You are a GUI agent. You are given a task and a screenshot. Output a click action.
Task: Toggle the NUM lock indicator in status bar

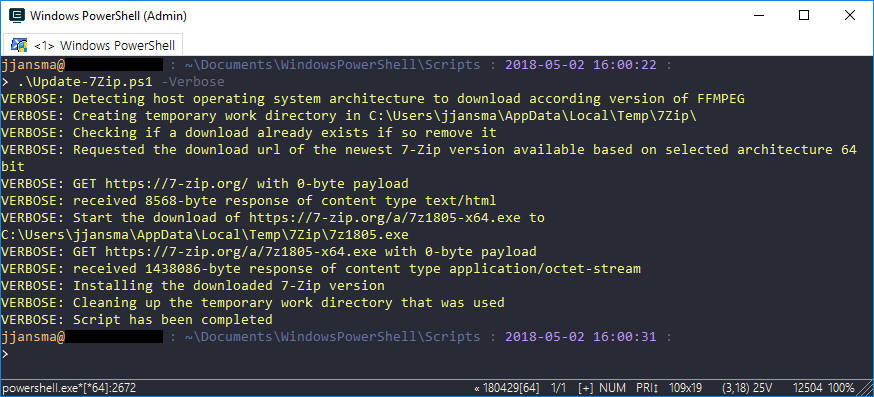[x=613, y=388]
